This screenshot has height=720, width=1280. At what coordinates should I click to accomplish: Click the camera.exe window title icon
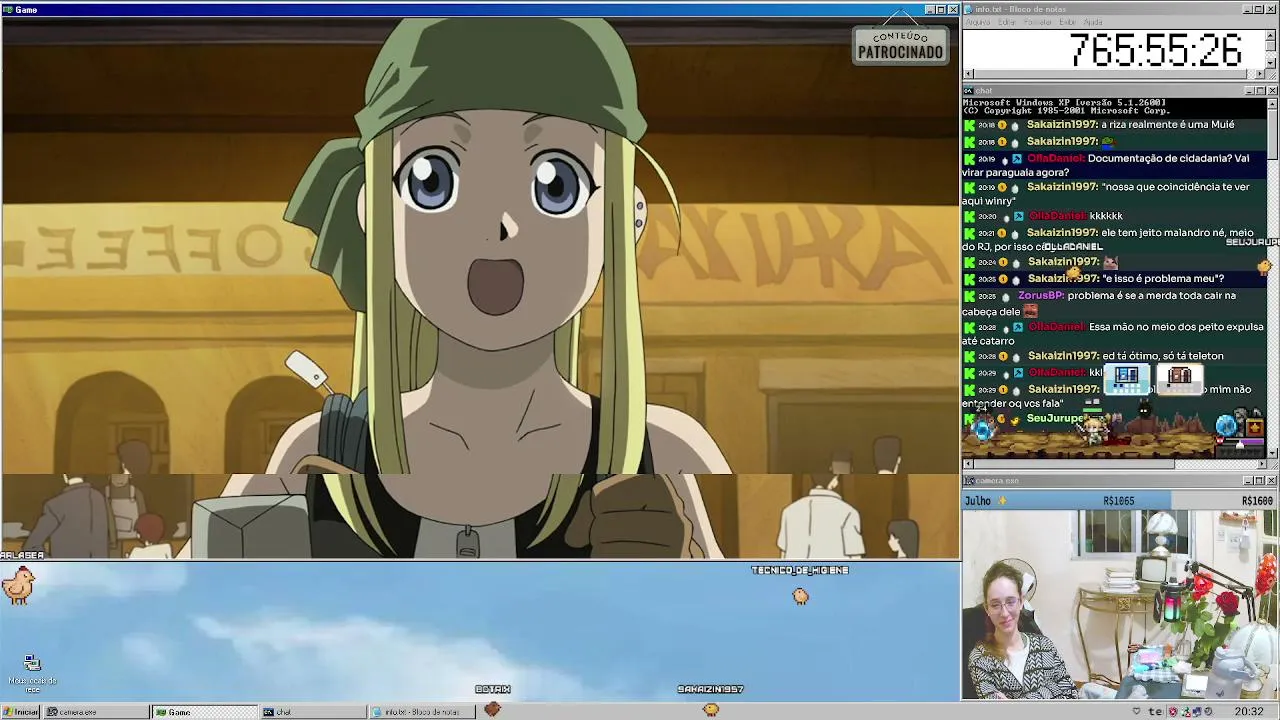point(969,481)
